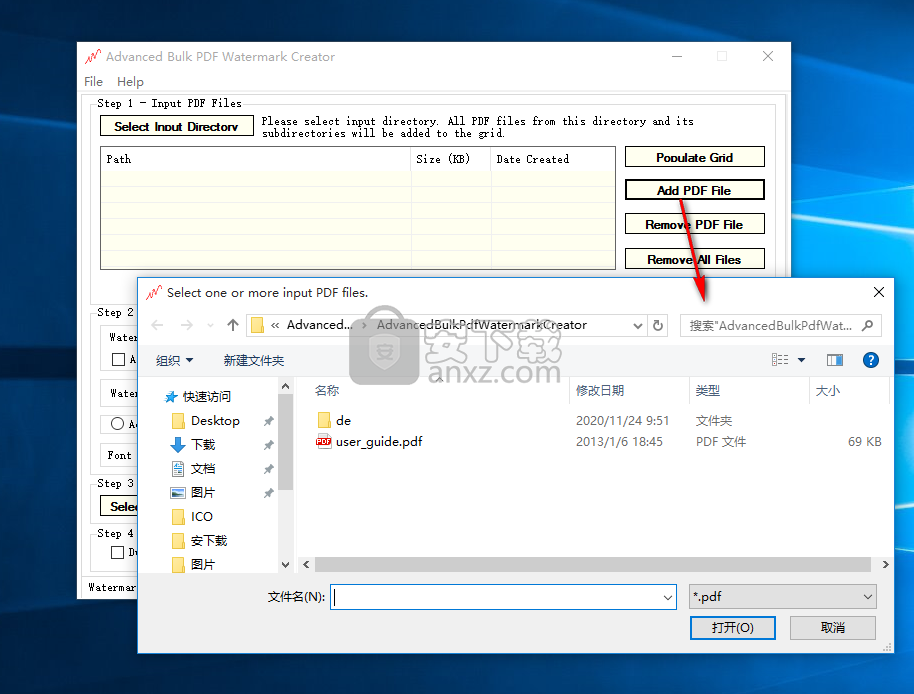Click Remove All Files button
914x694 pixels.
pyautogui.click(x=694, y=259)
